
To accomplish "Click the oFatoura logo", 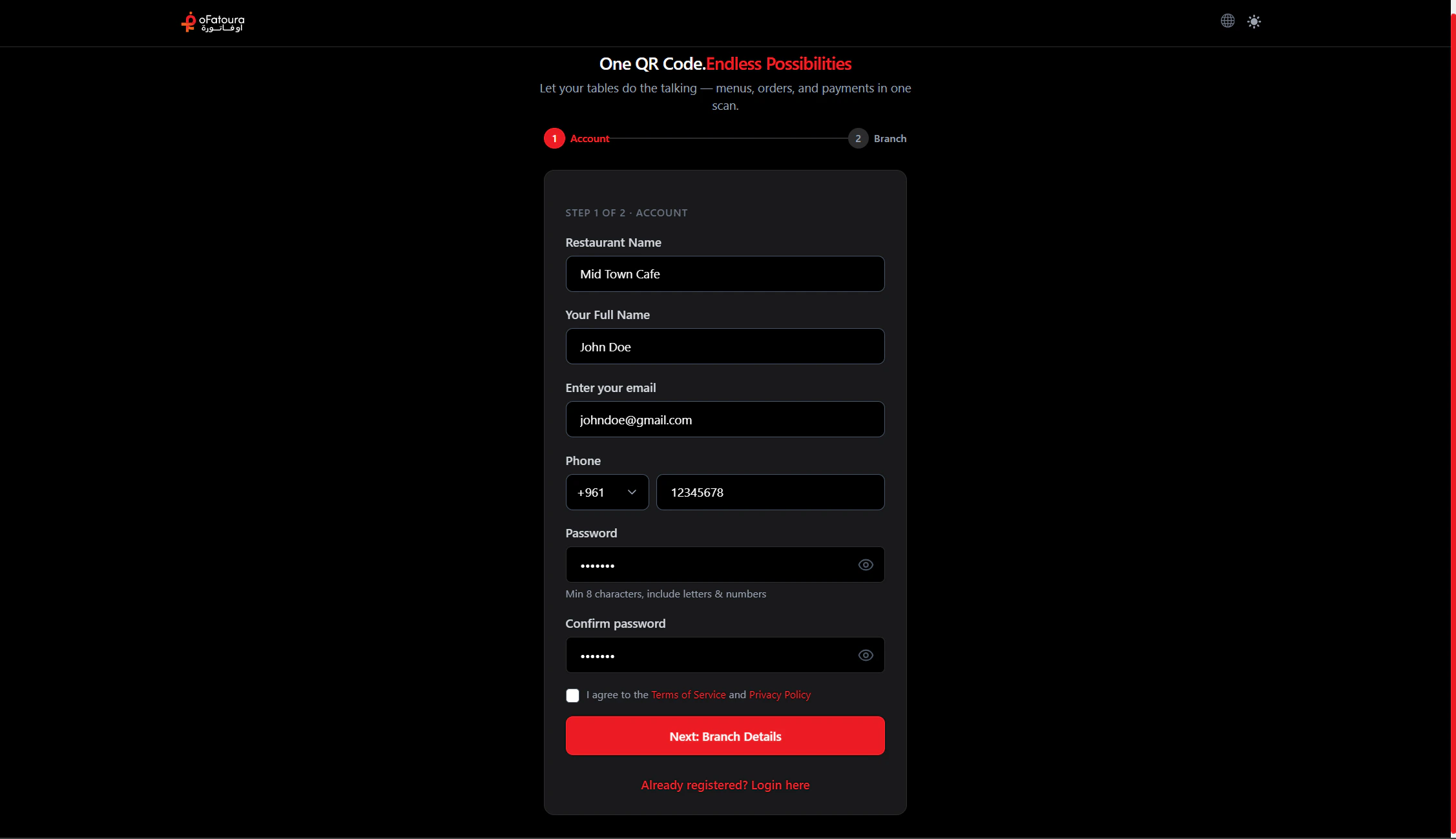I will (x=212, y=23).
